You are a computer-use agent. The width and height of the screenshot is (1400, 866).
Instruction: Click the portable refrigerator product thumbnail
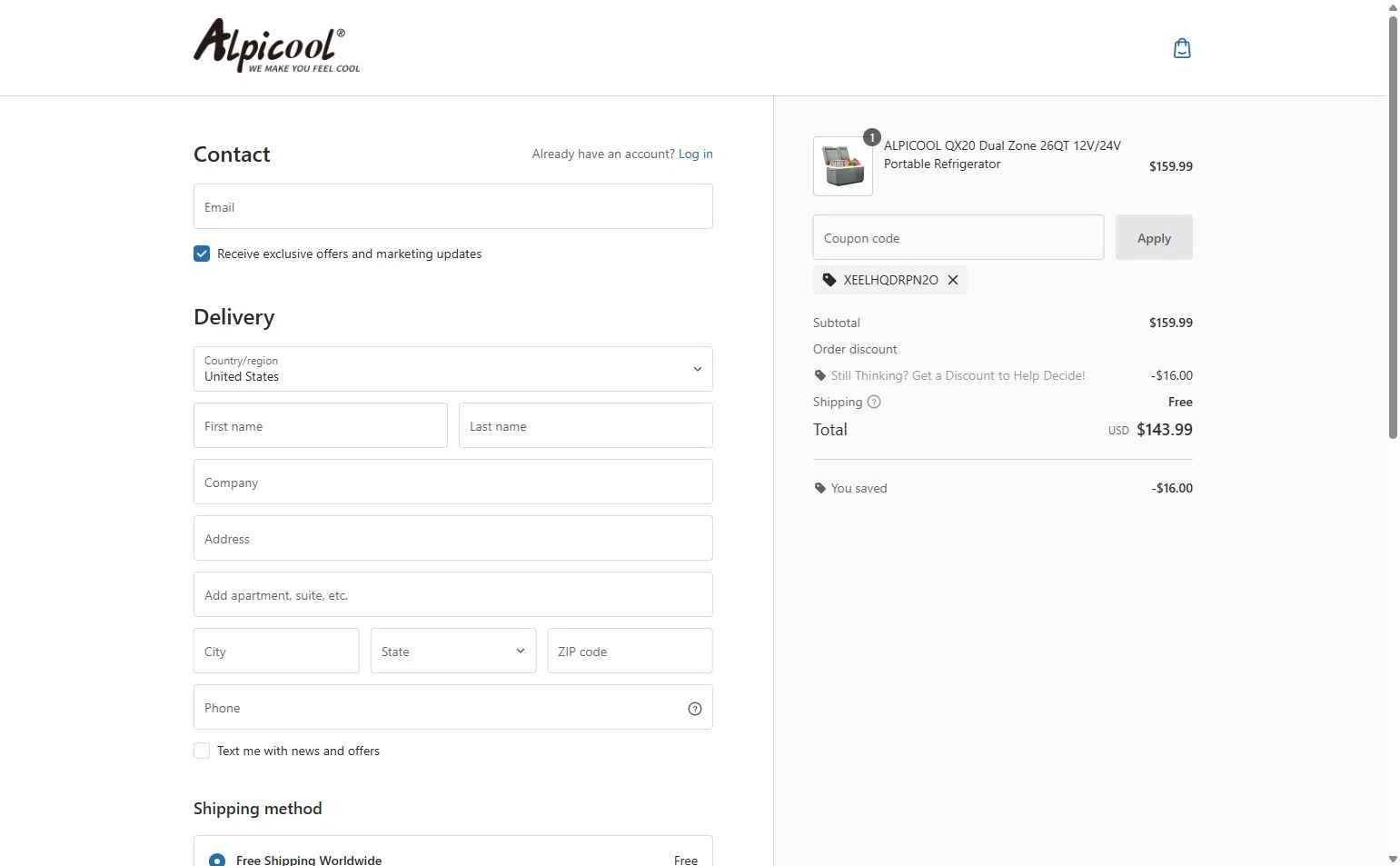click(843, 166)
